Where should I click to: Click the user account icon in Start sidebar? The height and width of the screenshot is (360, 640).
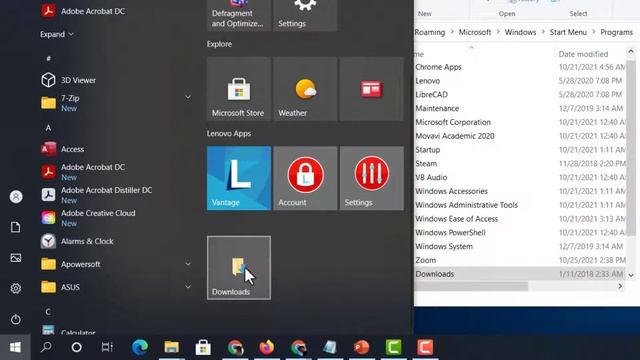16,197
